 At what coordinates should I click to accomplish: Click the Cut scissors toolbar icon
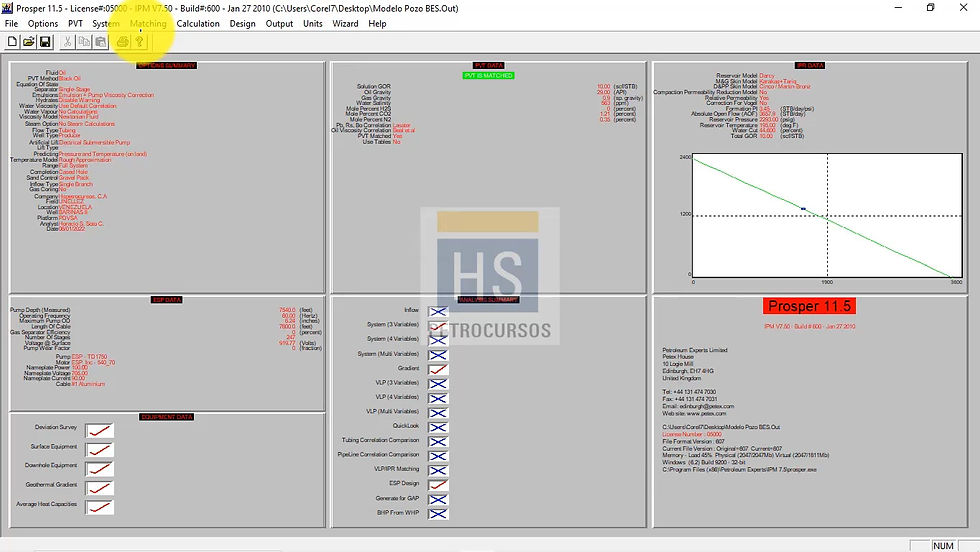(67, 42)
